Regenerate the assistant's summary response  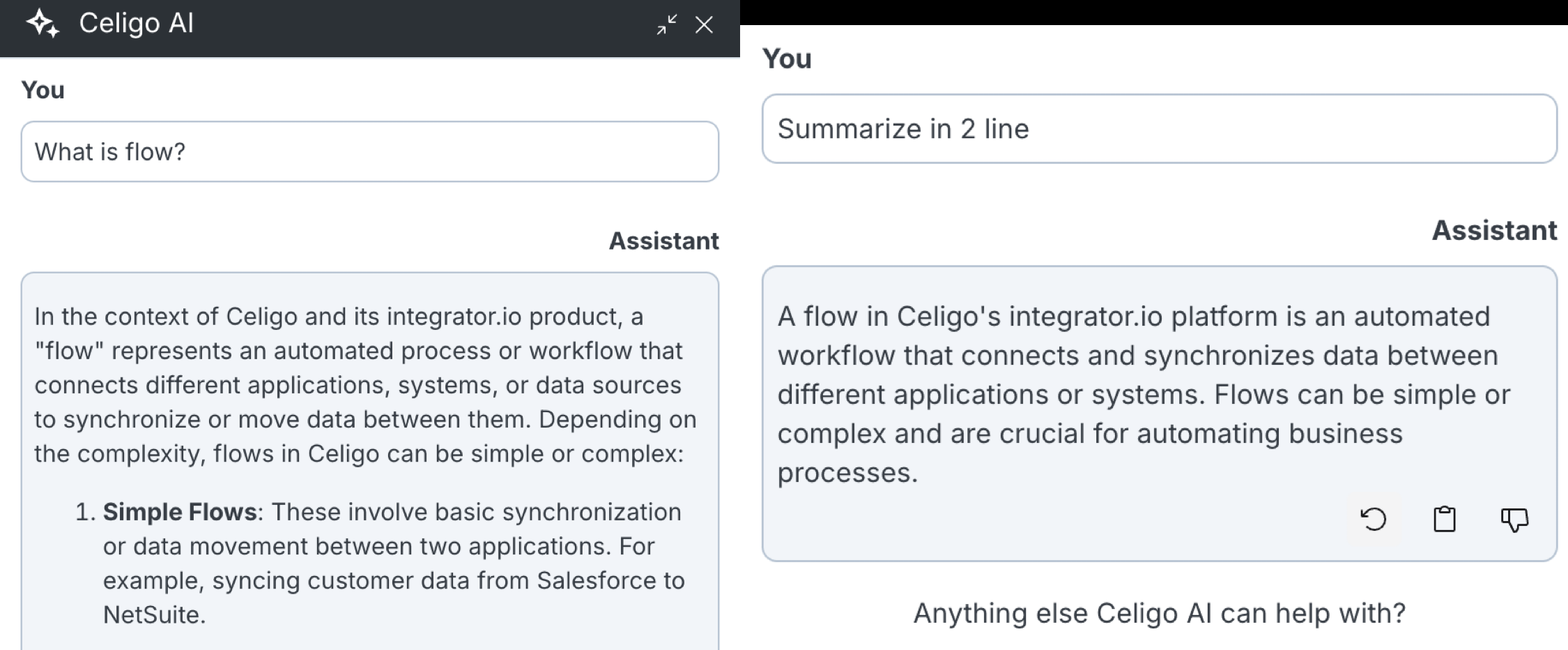1374,519
